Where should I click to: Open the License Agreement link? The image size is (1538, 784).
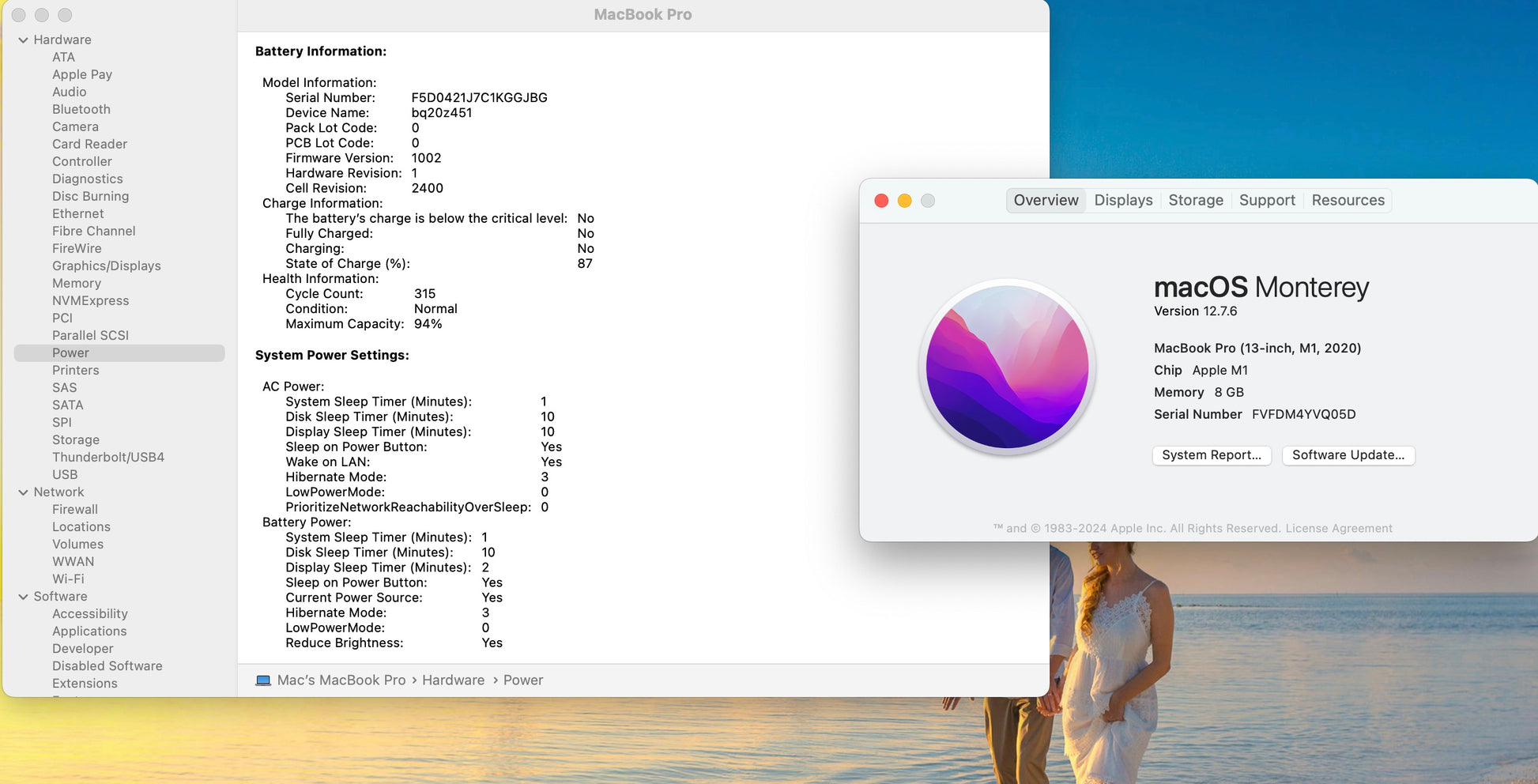[x=1339, y=529]
